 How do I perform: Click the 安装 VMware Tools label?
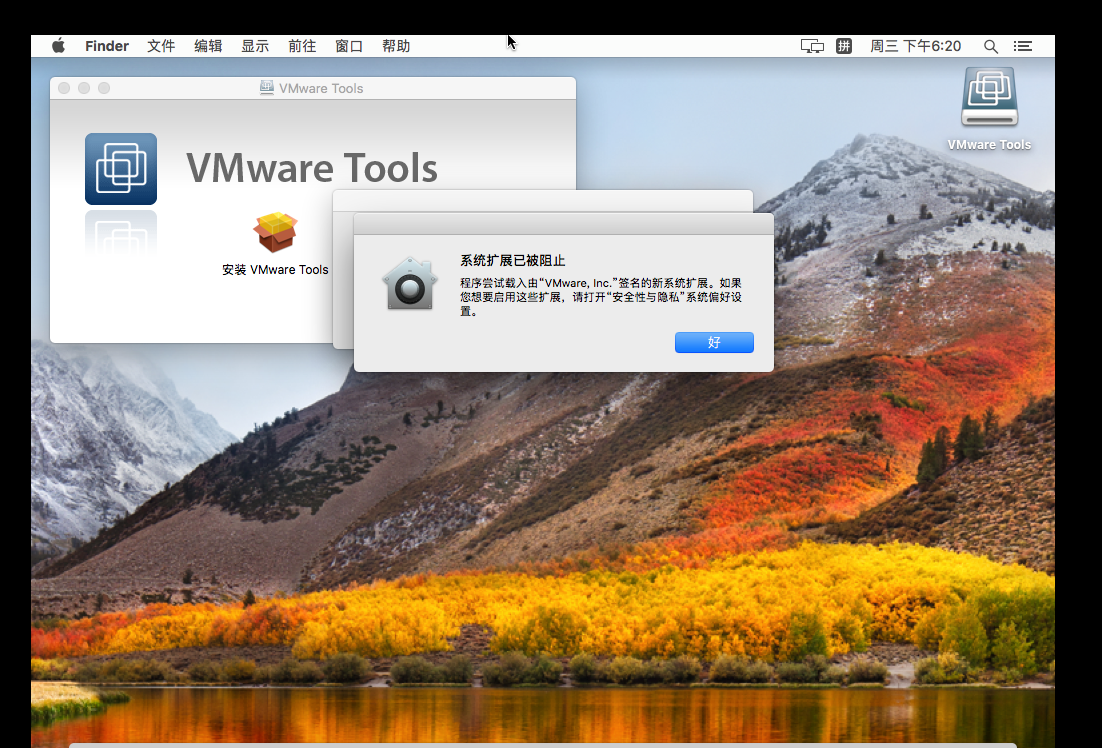[x=276, y=269]
